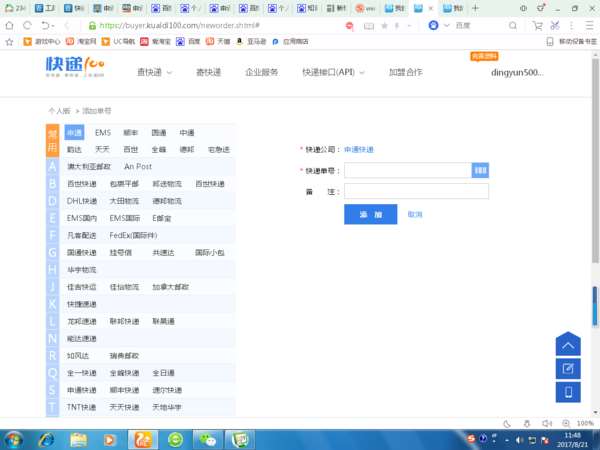Image resolution: width=600 pixels, height=450 pixels.
Task: Open the Windows Start button
Action: coord(14,440)
